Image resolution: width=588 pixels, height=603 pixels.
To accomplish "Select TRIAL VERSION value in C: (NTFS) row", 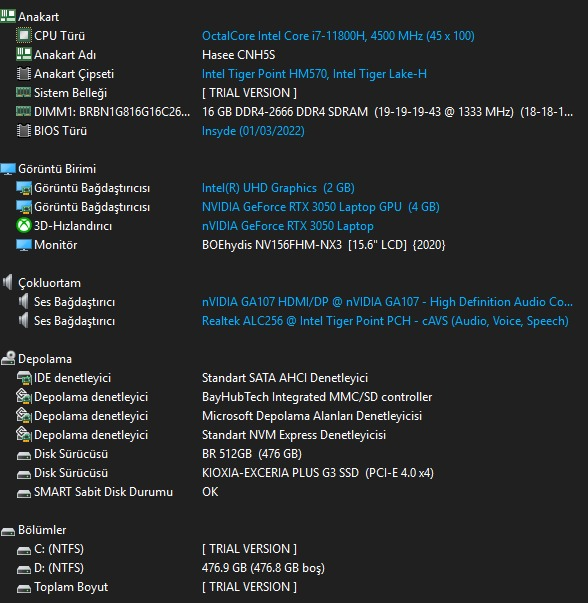I will tap(249, 549).
